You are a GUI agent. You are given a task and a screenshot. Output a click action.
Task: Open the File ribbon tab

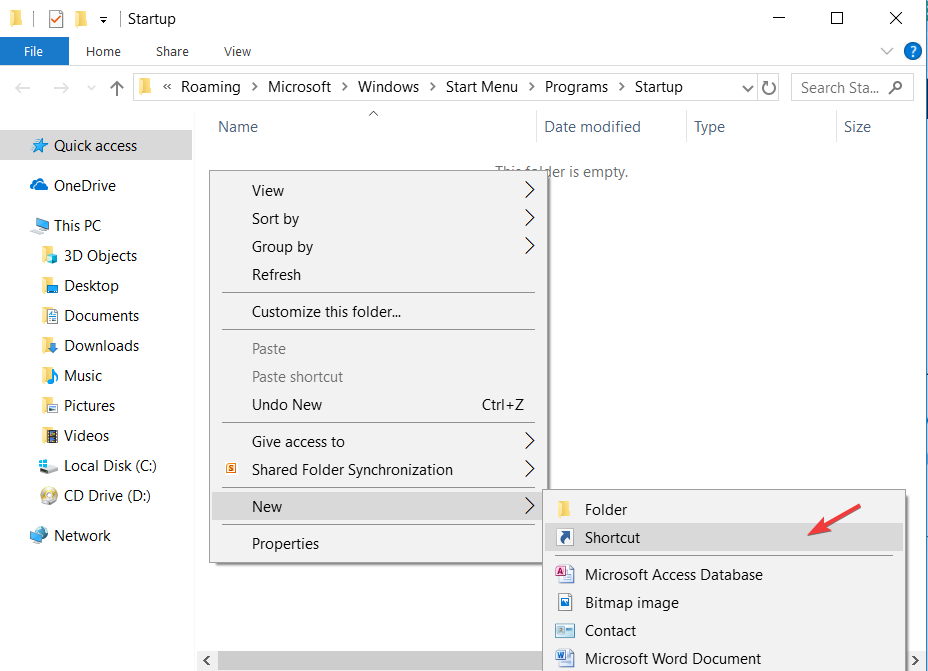(34, 51)
